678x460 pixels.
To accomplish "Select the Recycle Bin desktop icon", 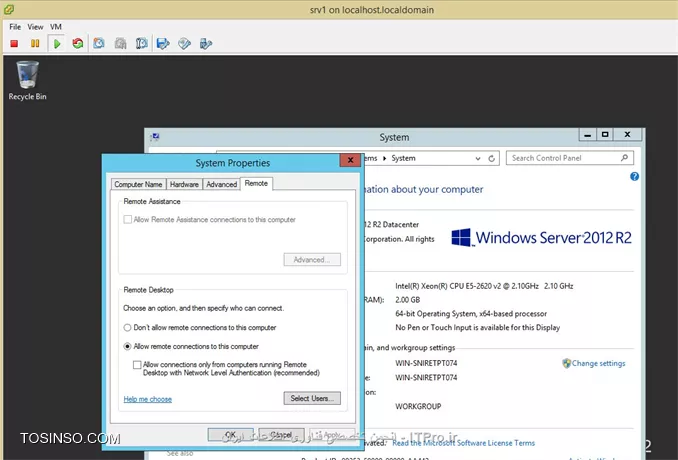I will [27, 81].
